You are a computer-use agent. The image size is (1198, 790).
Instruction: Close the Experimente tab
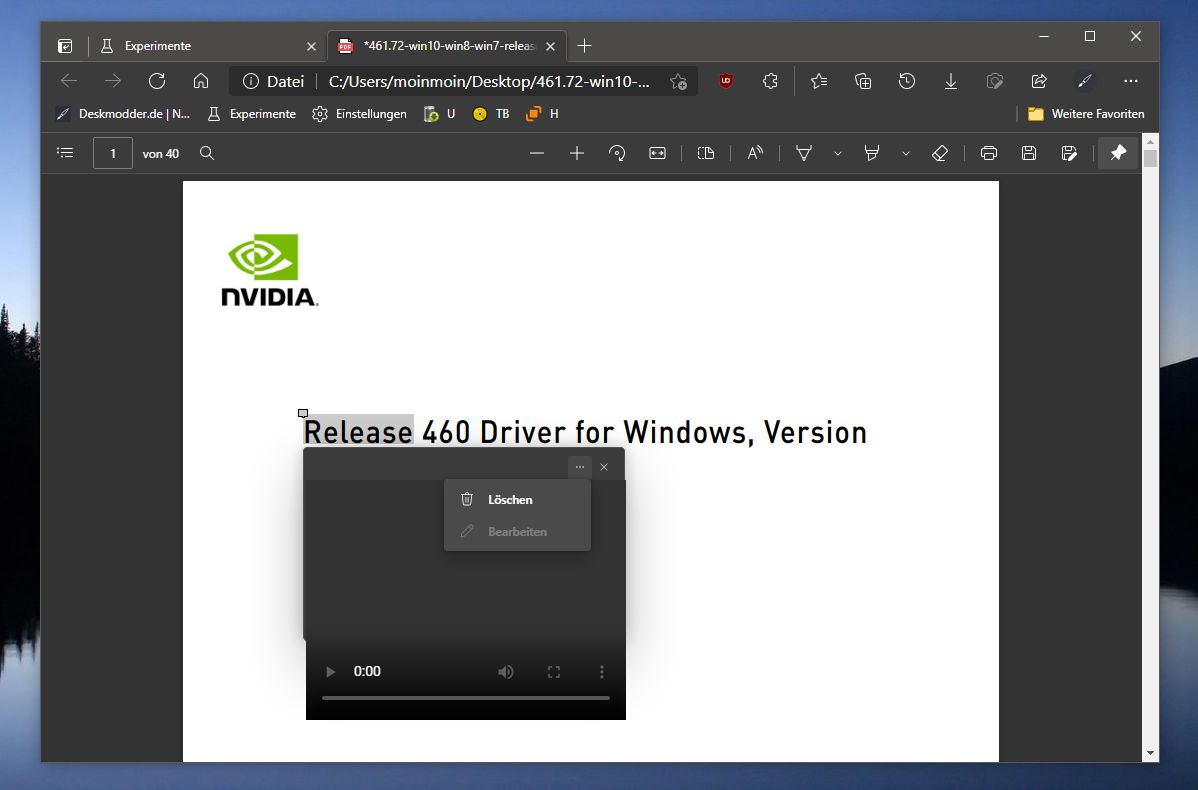pos(311,47)
